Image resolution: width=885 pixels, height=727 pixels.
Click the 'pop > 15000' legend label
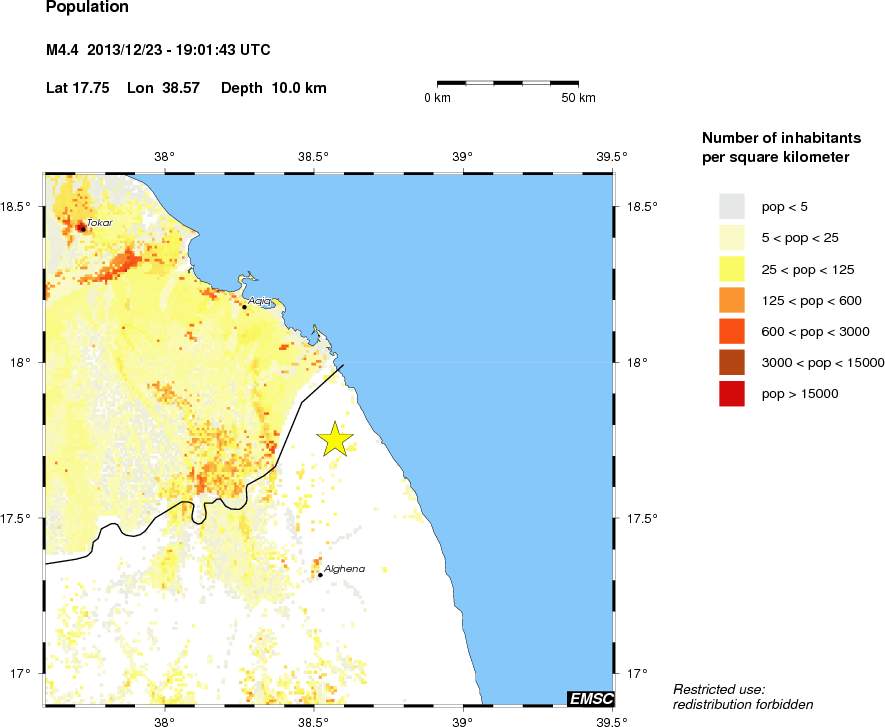pyautogui.click(x=800, y=394)
